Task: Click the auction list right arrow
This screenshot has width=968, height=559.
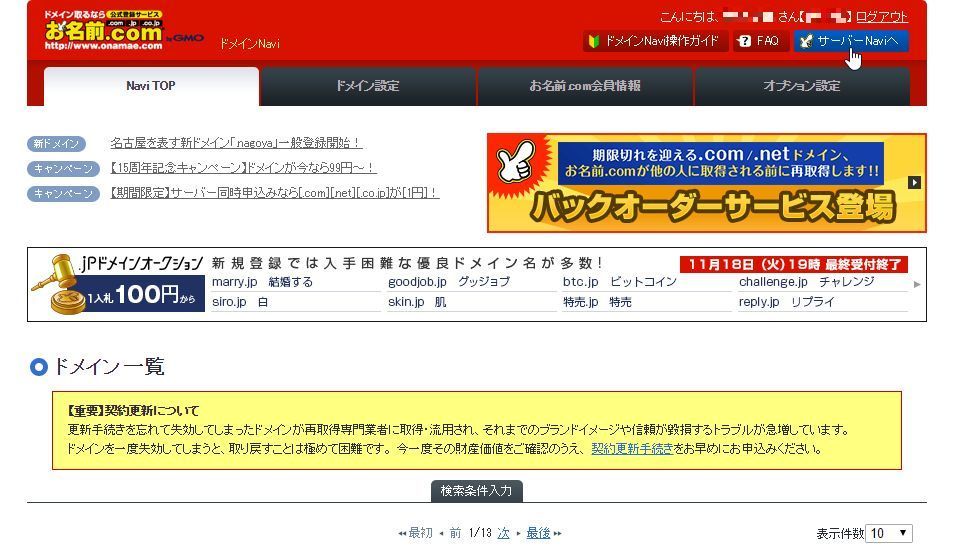Action: tap(917, 285)
